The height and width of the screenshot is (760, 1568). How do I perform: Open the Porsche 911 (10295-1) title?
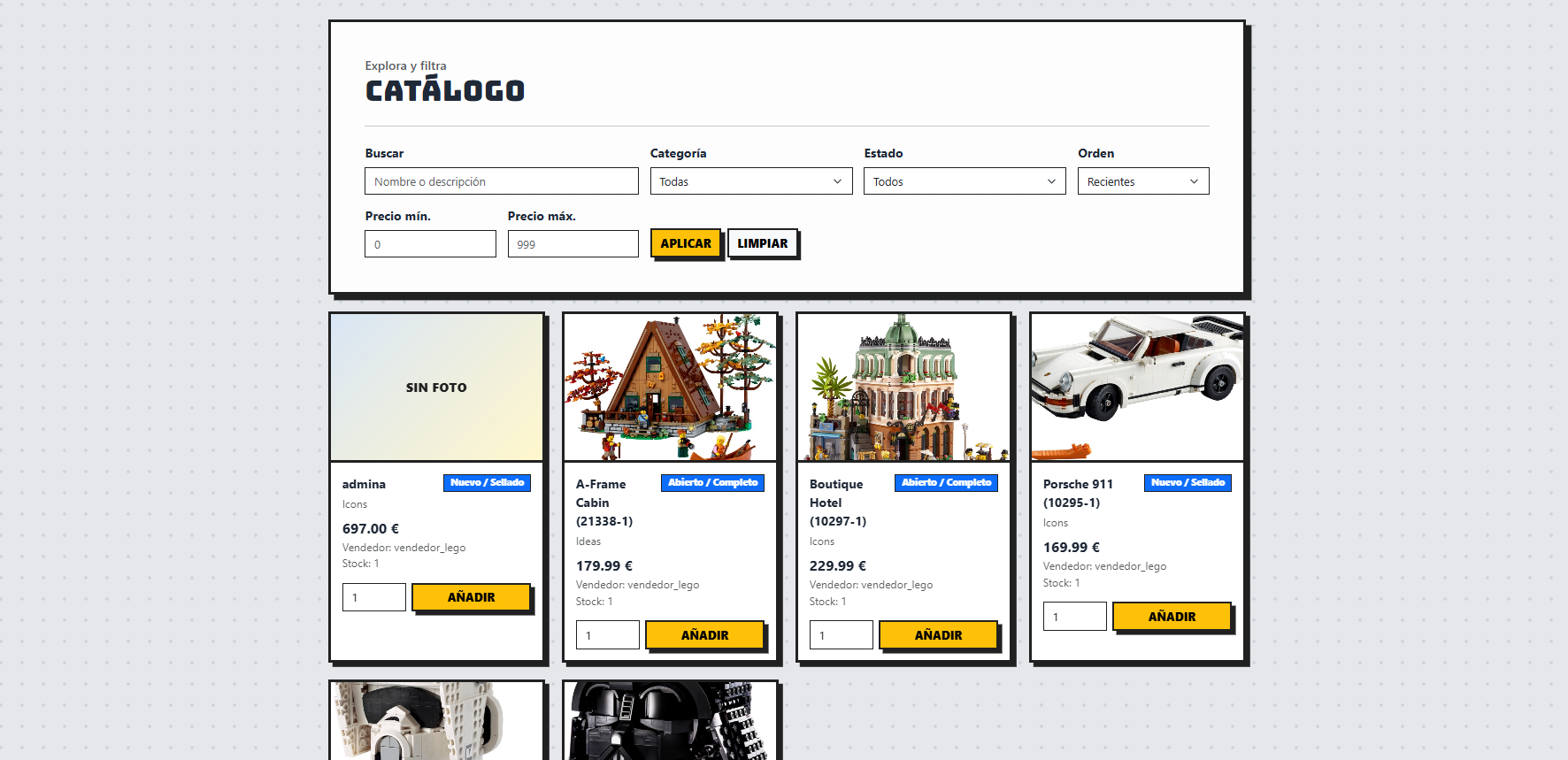[x=1078, y=494]
